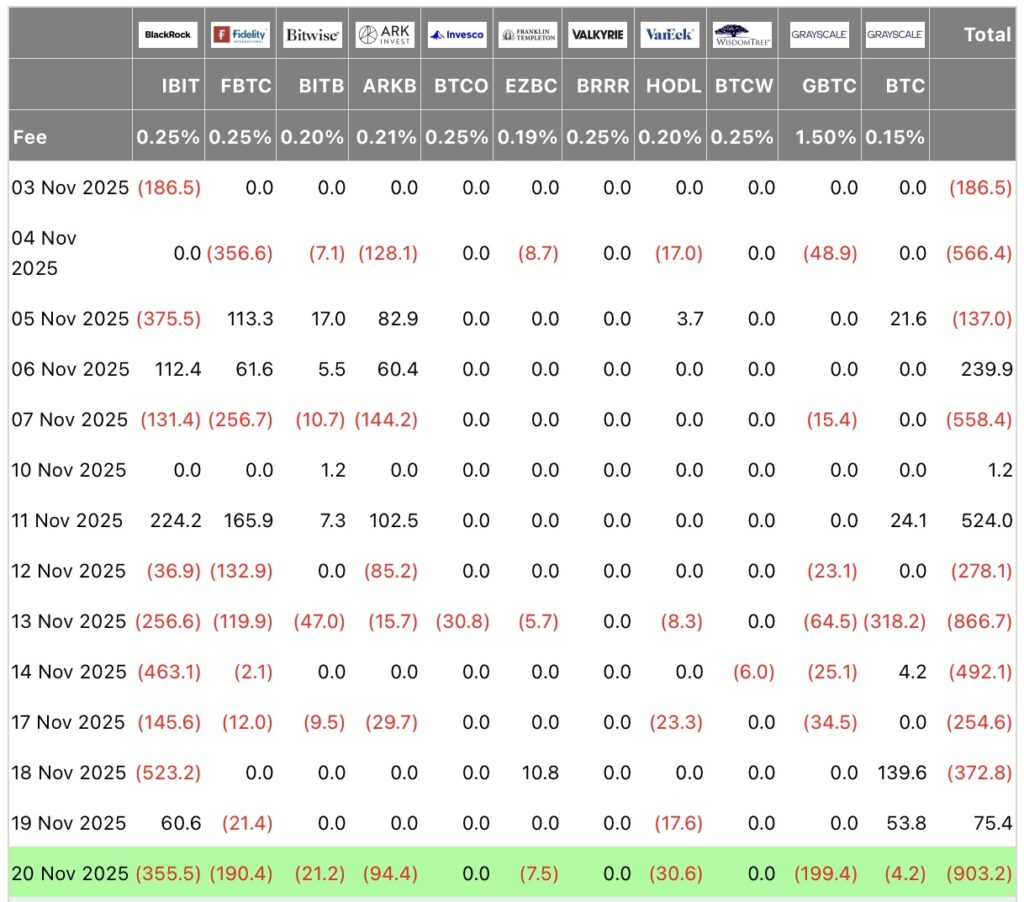The height and width of the screenshot is (902, 1024).
Task: Select the Bitwise logo
Action: [312, 34]
